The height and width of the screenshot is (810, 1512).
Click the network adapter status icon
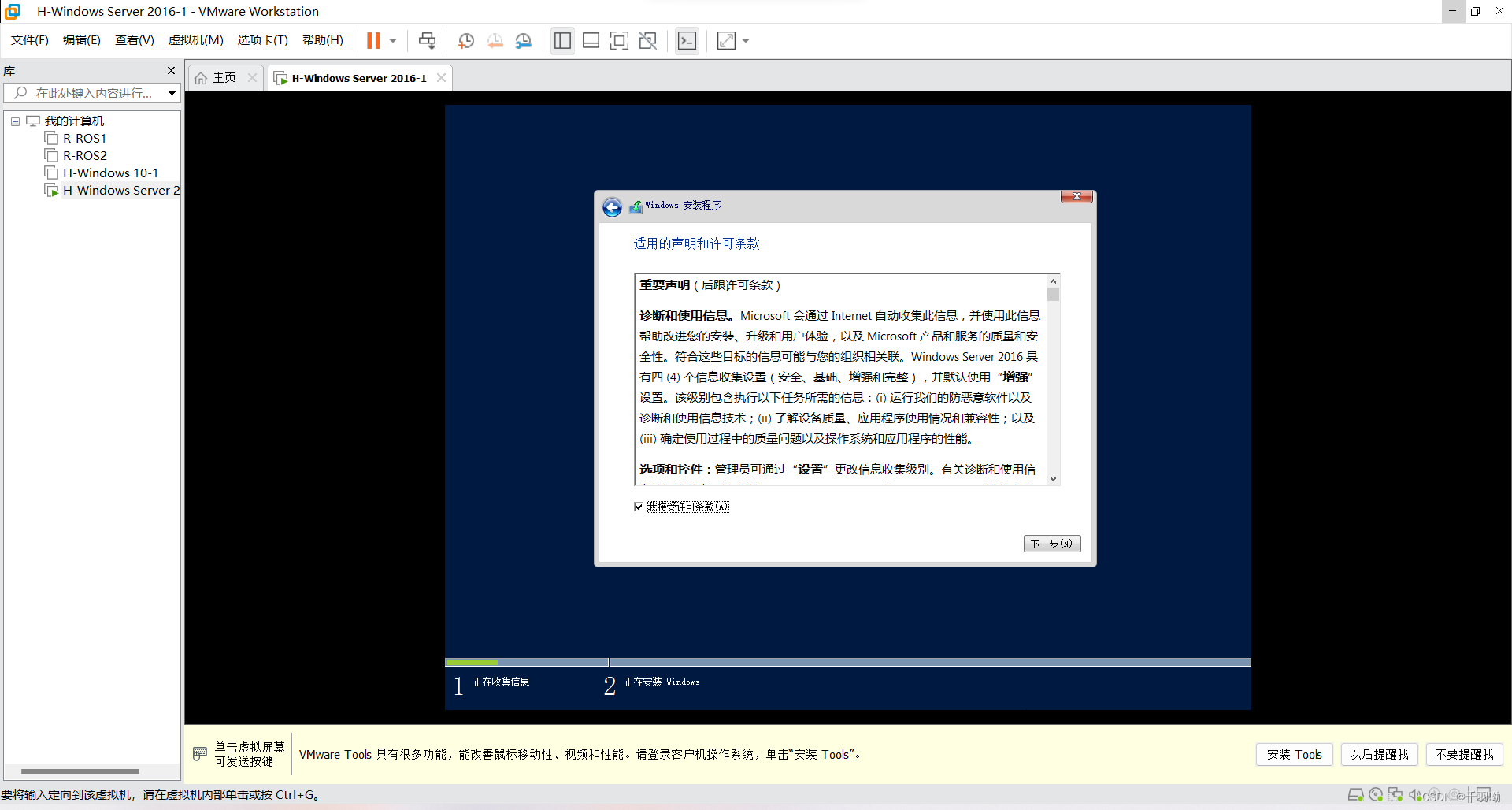click(1395, 795)
